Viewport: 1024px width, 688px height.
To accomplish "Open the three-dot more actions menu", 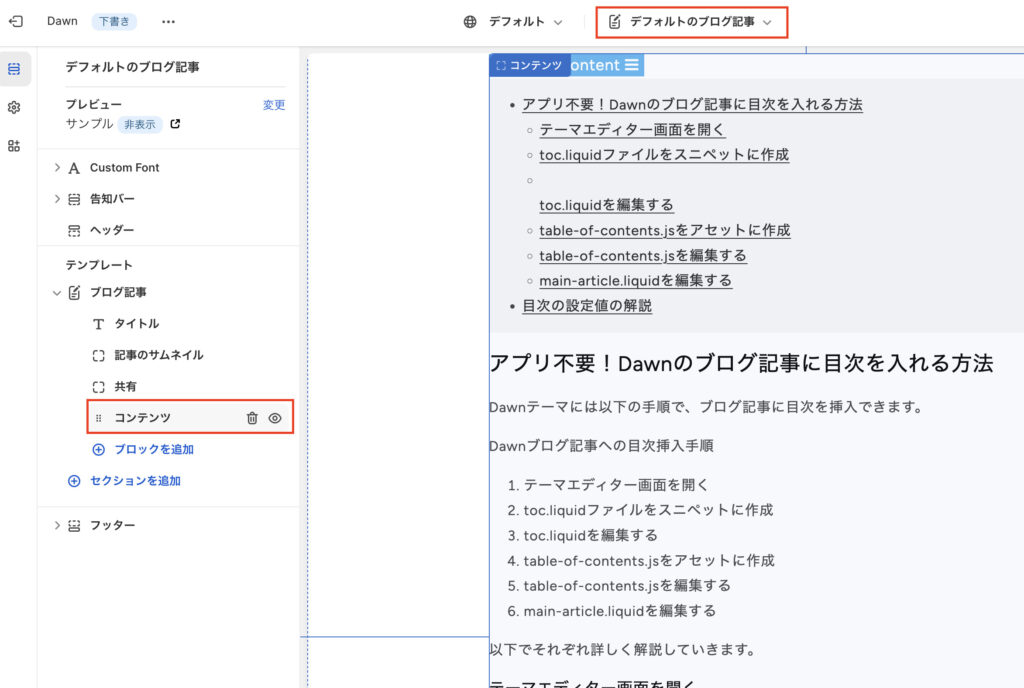I will 168,22.
